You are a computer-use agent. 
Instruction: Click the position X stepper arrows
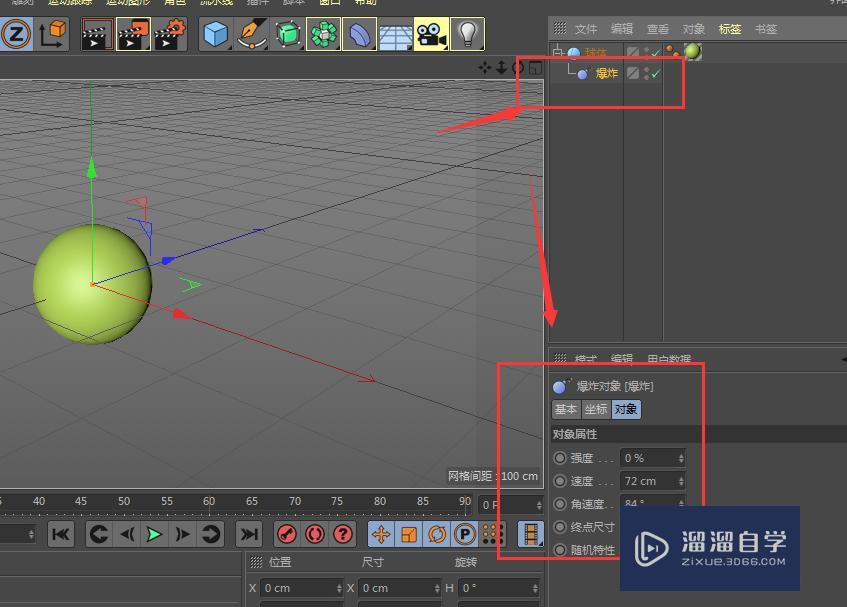[339, 588]
